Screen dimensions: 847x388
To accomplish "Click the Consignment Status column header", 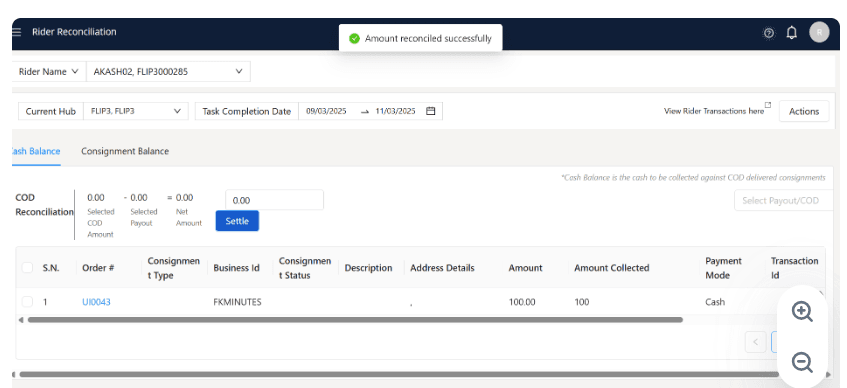I will tap(305, 268).
